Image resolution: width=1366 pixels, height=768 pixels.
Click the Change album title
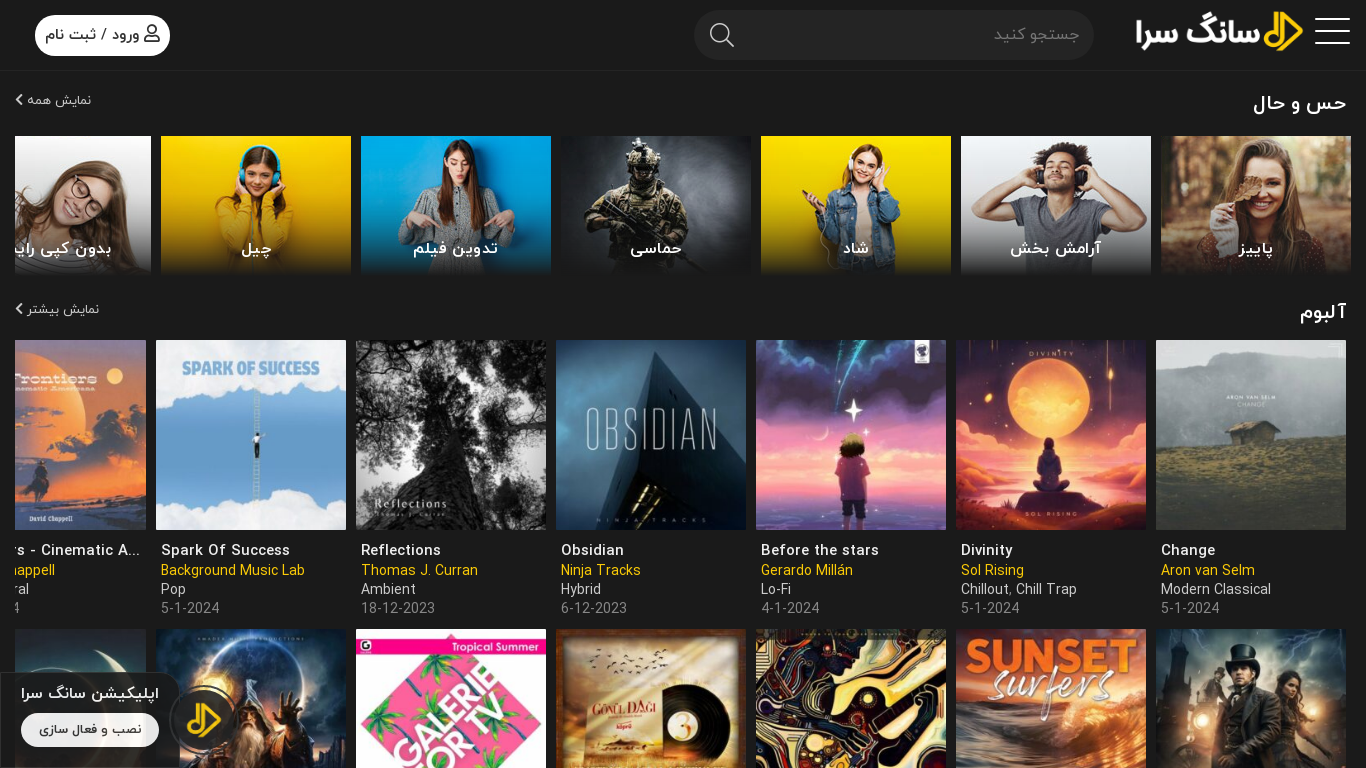1188,550
